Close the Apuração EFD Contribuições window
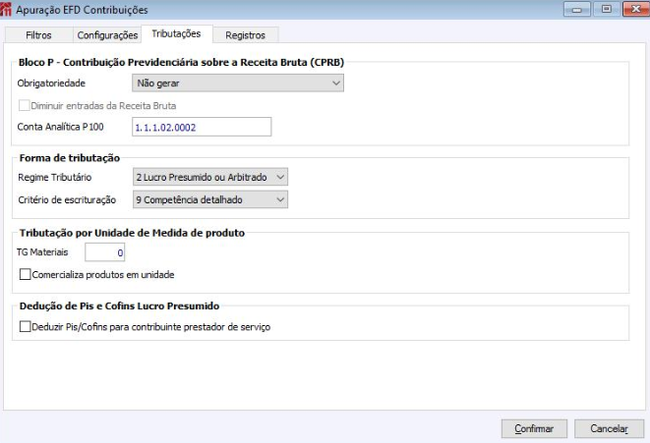 (x=636, y=9)
